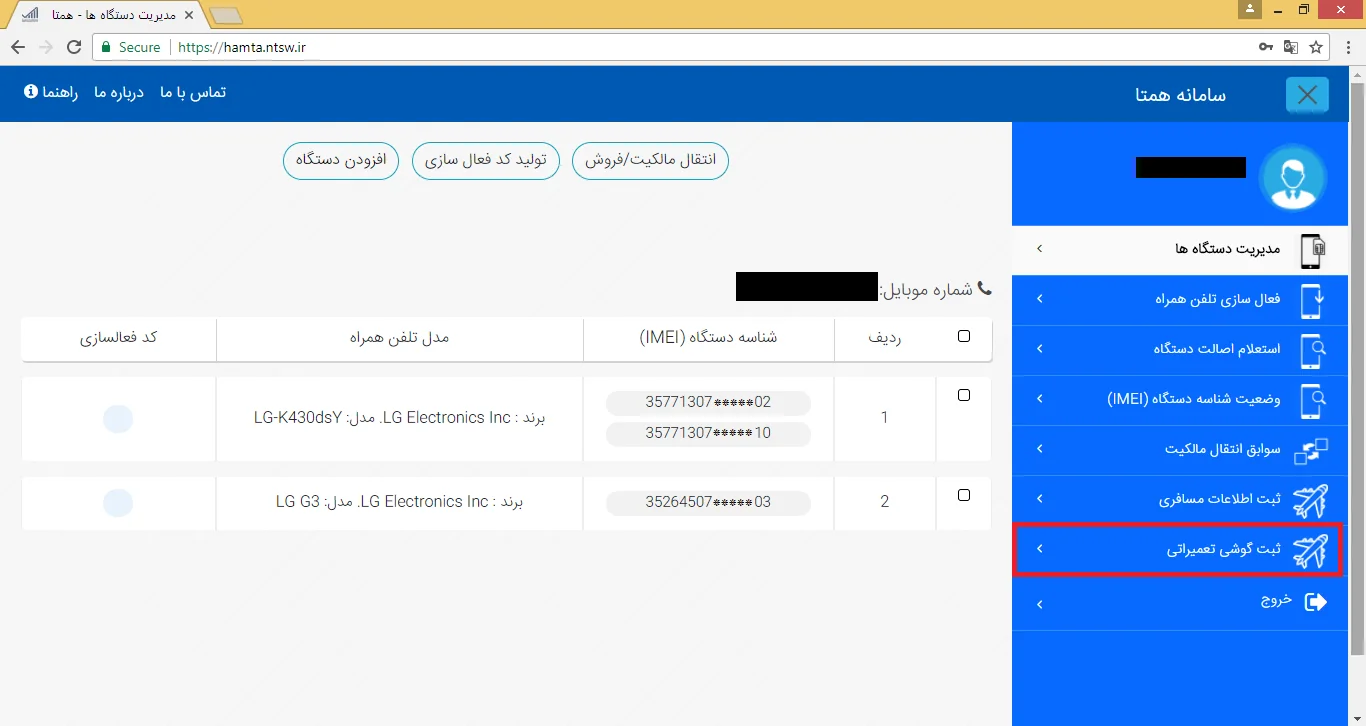Viewport: 1366px width, 726px height.
Task: Click the passenger information airplane icon
Action: pyautogui.click(x=1310, y=500)
